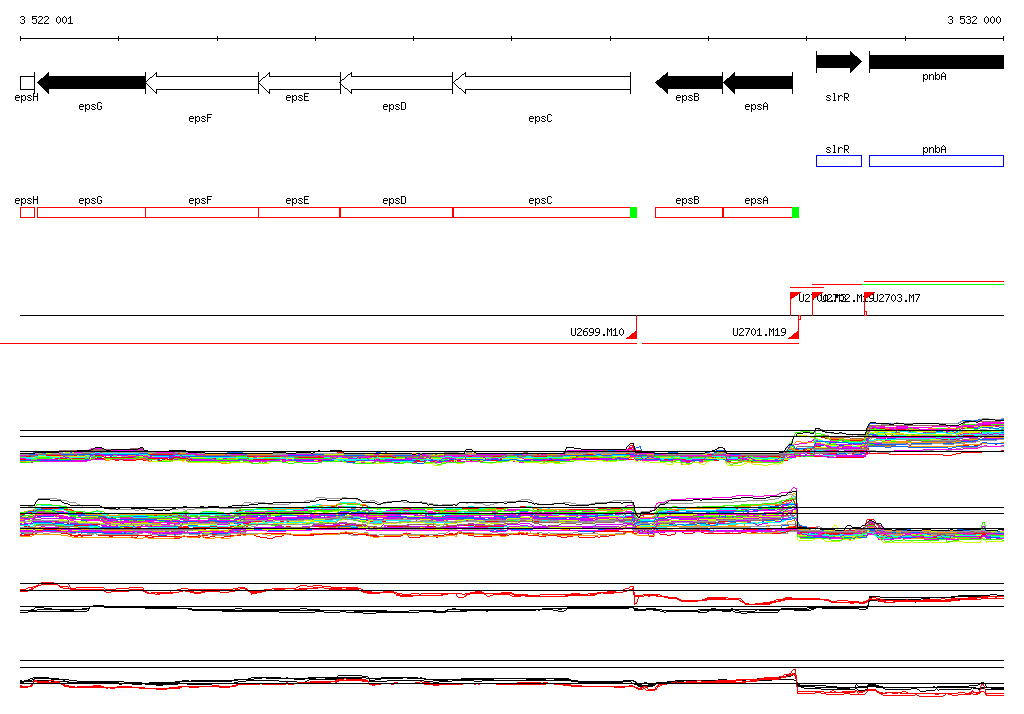Select the white epsF gene arrow
This screenshot has width=1024, height=714.
click(202, 82)
